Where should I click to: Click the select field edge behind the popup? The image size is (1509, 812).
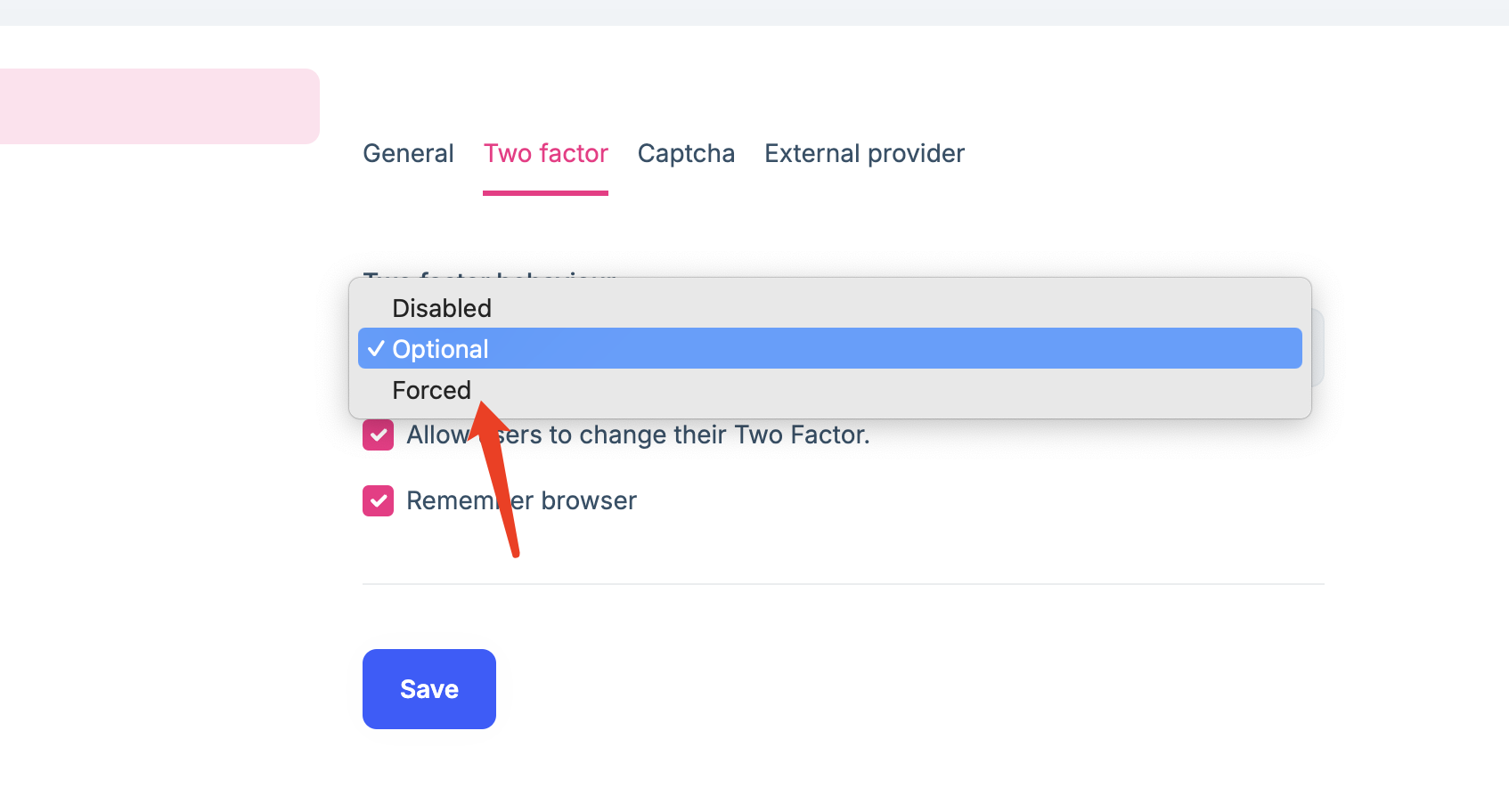[x=1317, y=347]
